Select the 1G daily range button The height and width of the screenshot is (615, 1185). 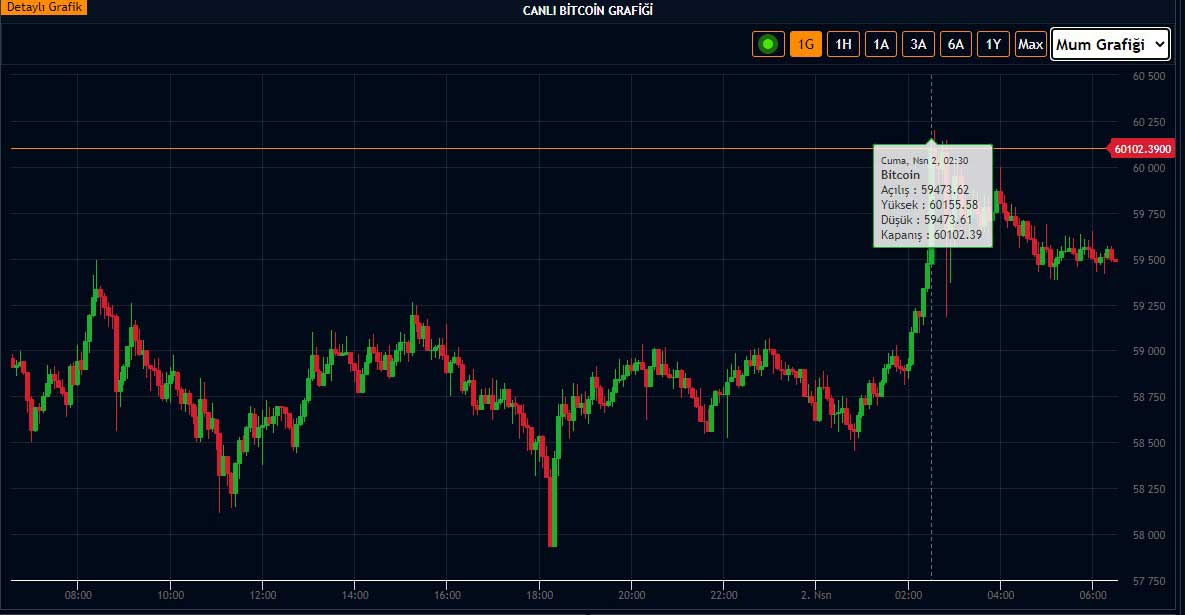point(806,44)
